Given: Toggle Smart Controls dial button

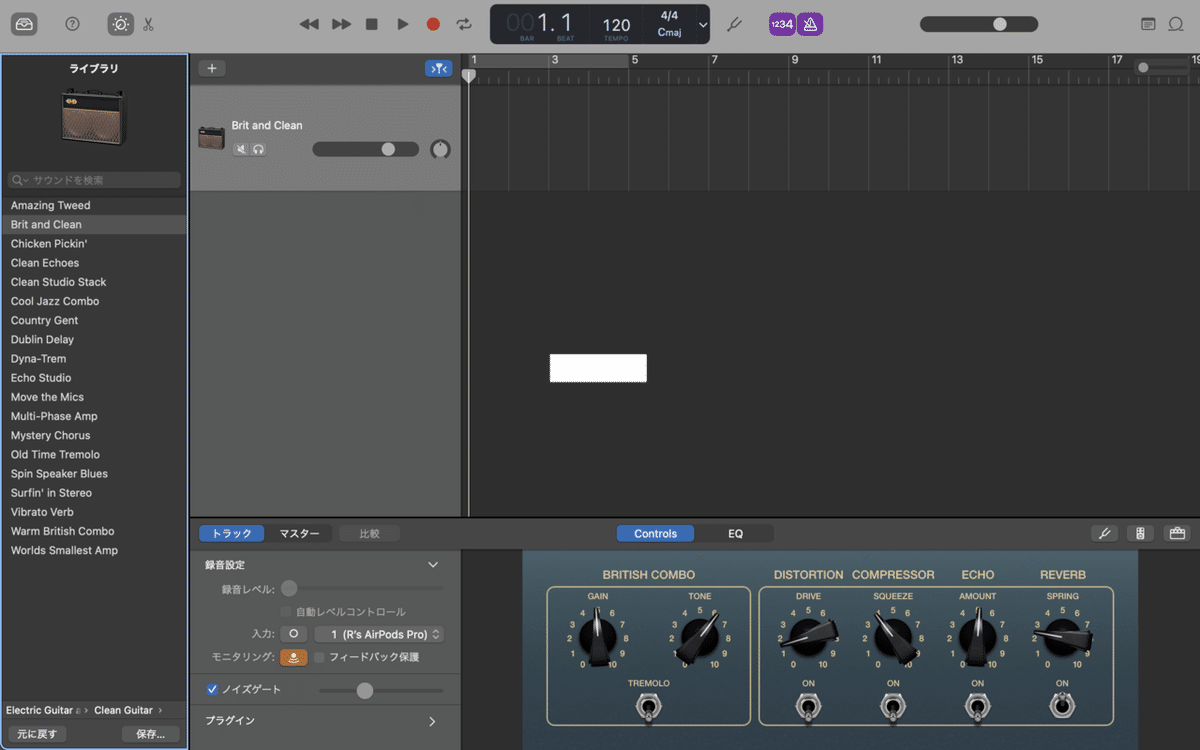Looking at the screenshot, I should pyautogui.click(x=120, y=24).
